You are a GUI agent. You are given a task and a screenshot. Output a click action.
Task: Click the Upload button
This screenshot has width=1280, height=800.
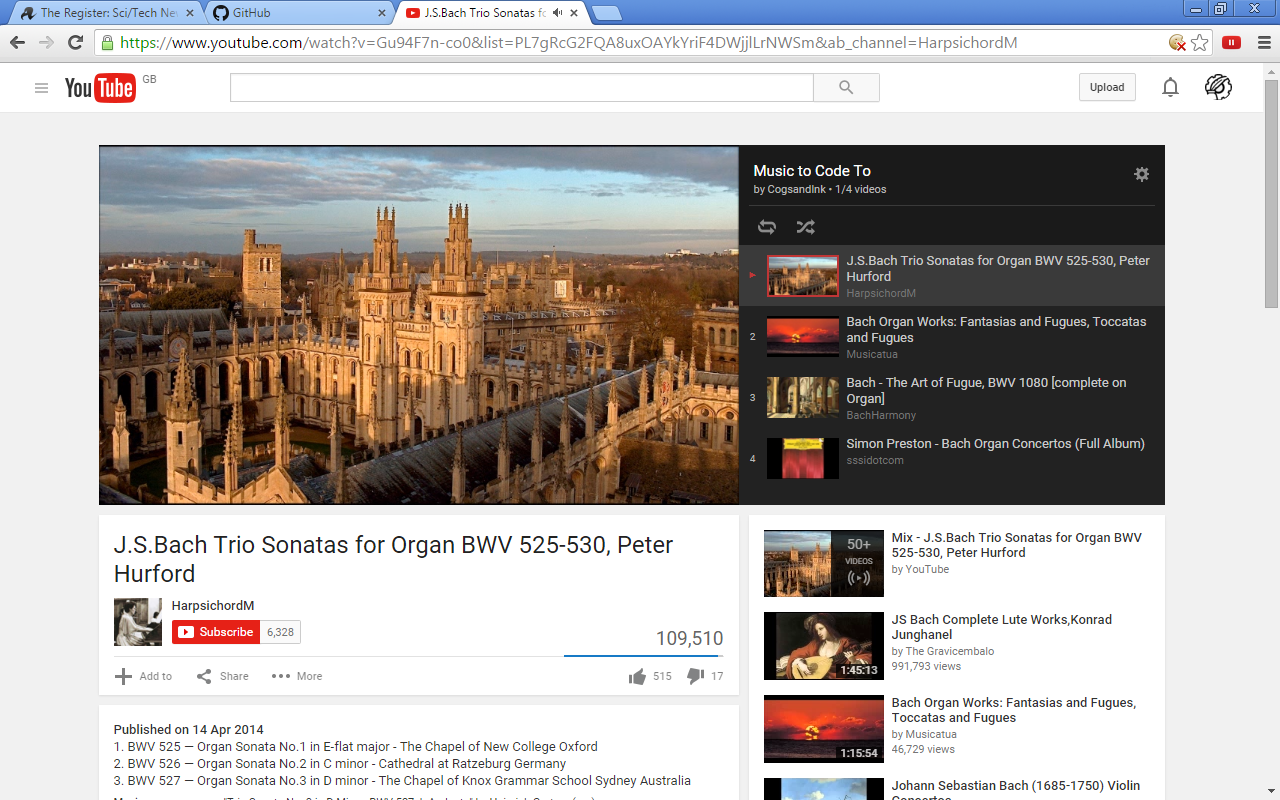[1107, 87]
